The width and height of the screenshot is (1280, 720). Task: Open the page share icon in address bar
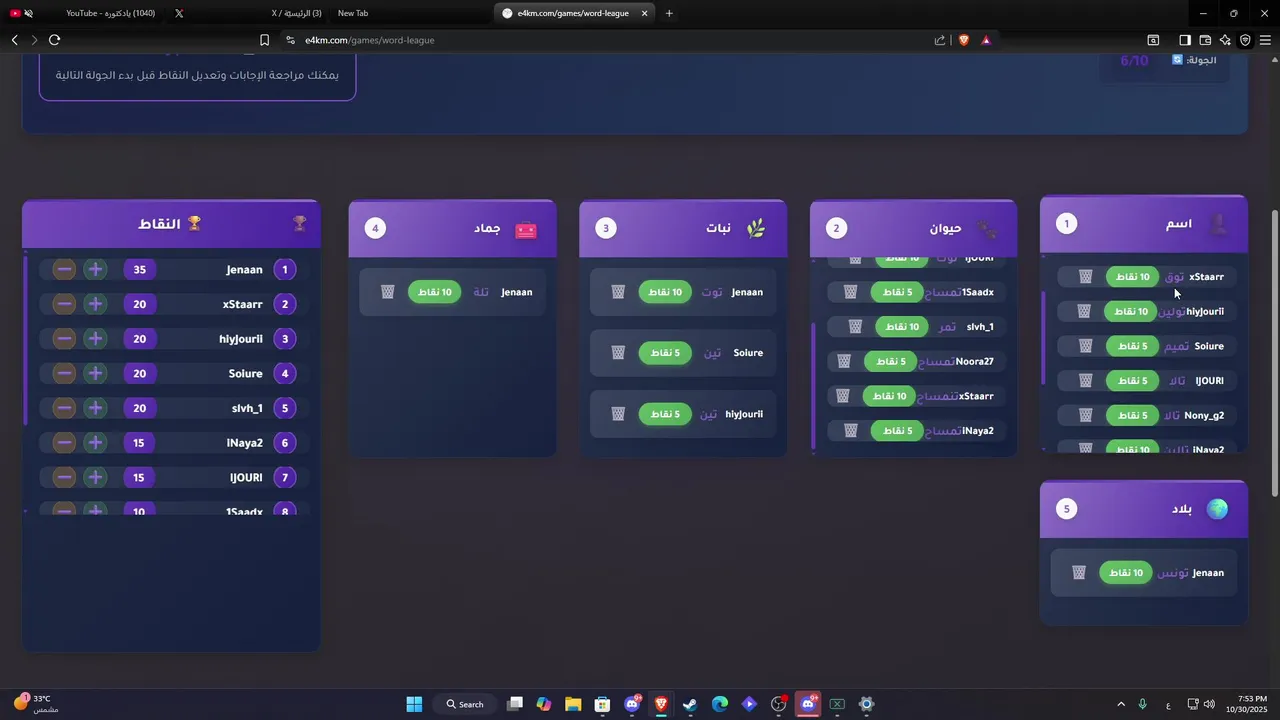(940, 40)
